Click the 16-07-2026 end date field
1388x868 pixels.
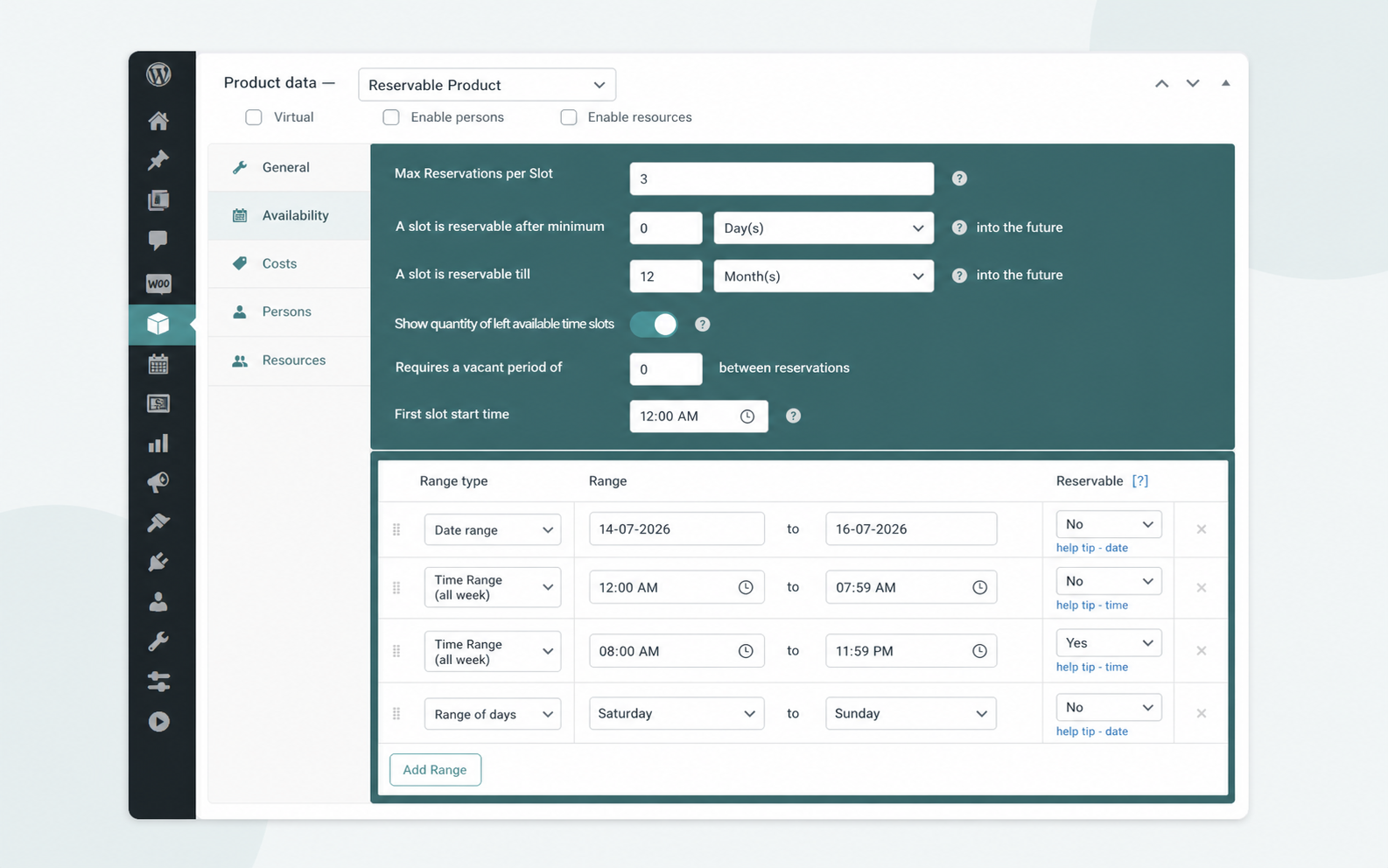(x=910, y=528)
